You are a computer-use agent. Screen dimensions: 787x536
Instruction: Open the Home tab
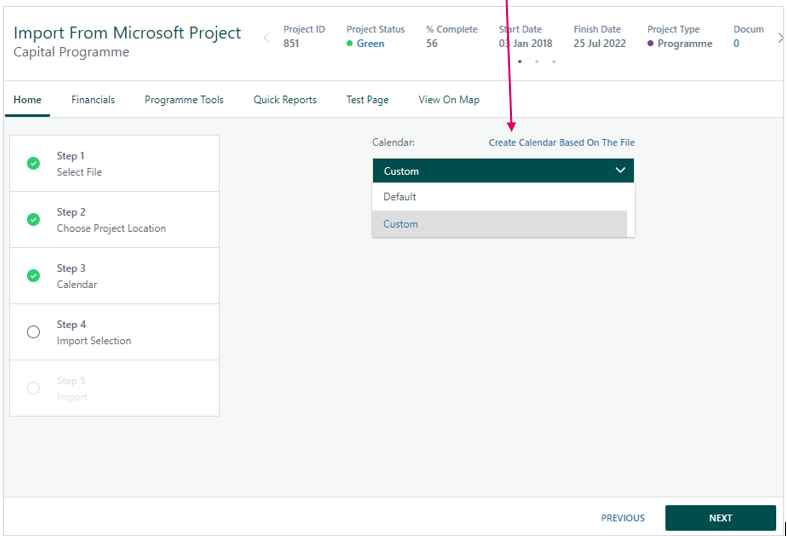28,99
